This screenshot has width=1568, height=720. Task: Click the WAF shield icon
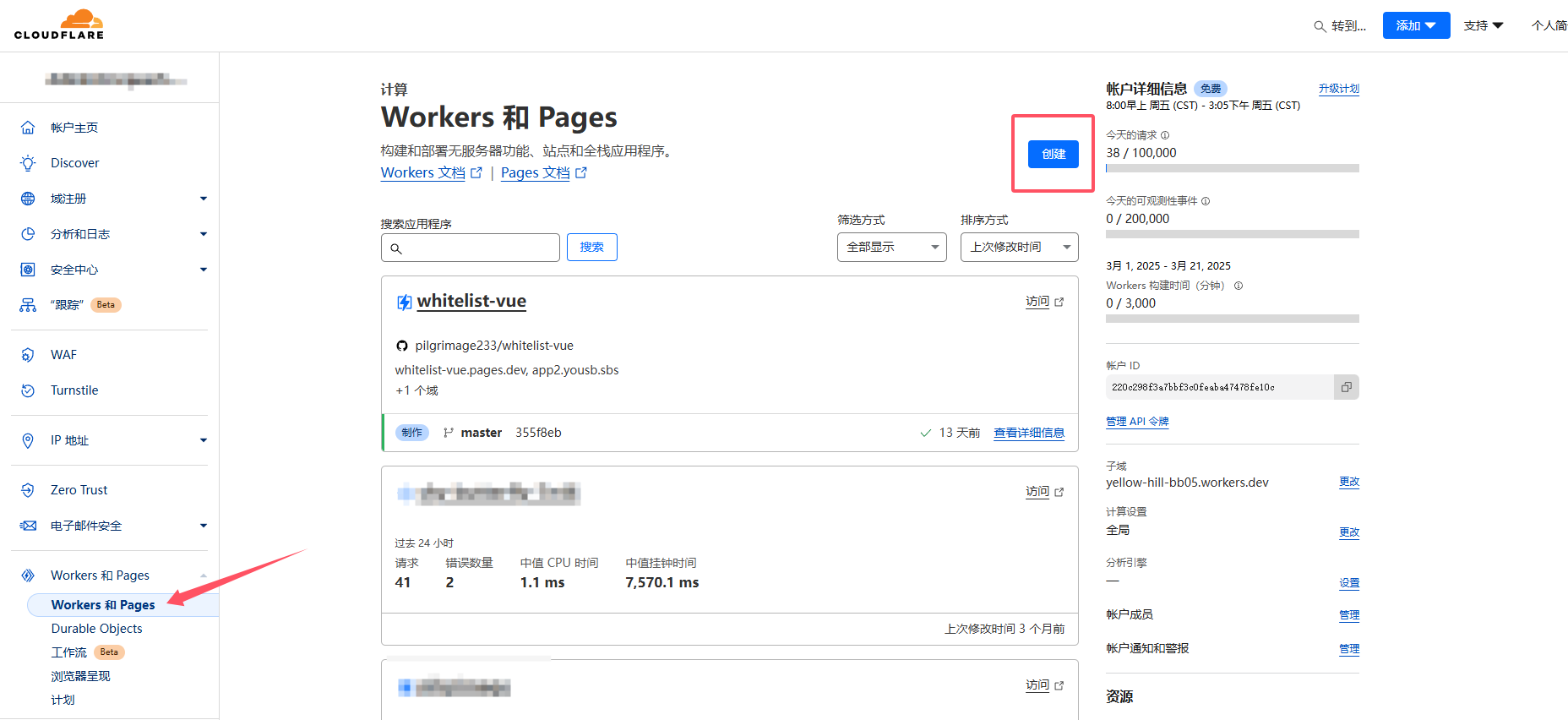coord(28,355)
